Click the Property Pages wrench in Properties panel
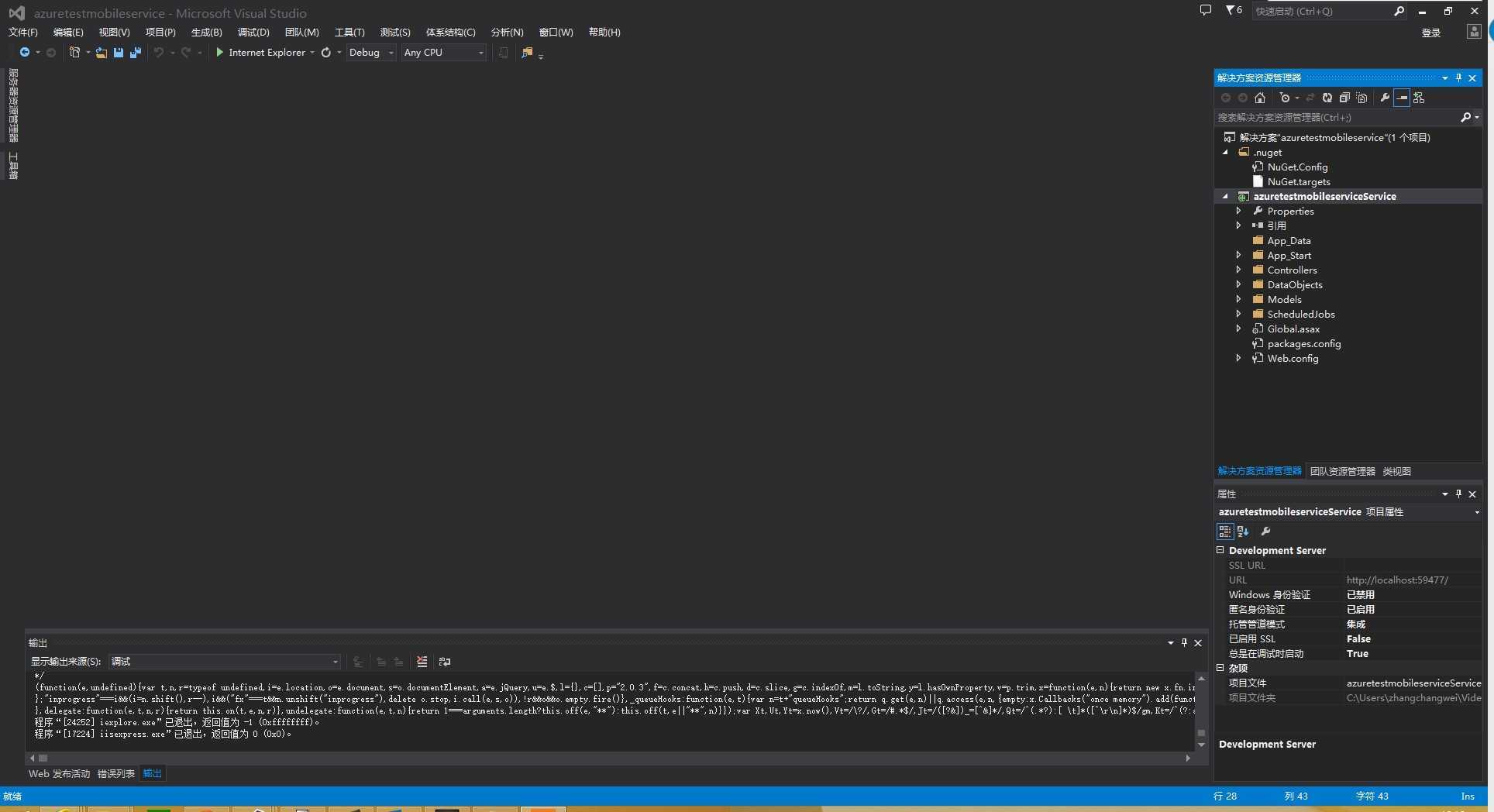 (1265, 532)
